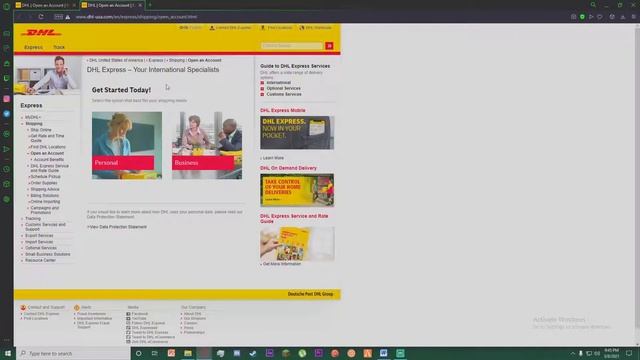Image resolution: width=640 pixels, height=360 pixels.
Task: Click the Facebook link in footer Media list
Action: [140, 314]
